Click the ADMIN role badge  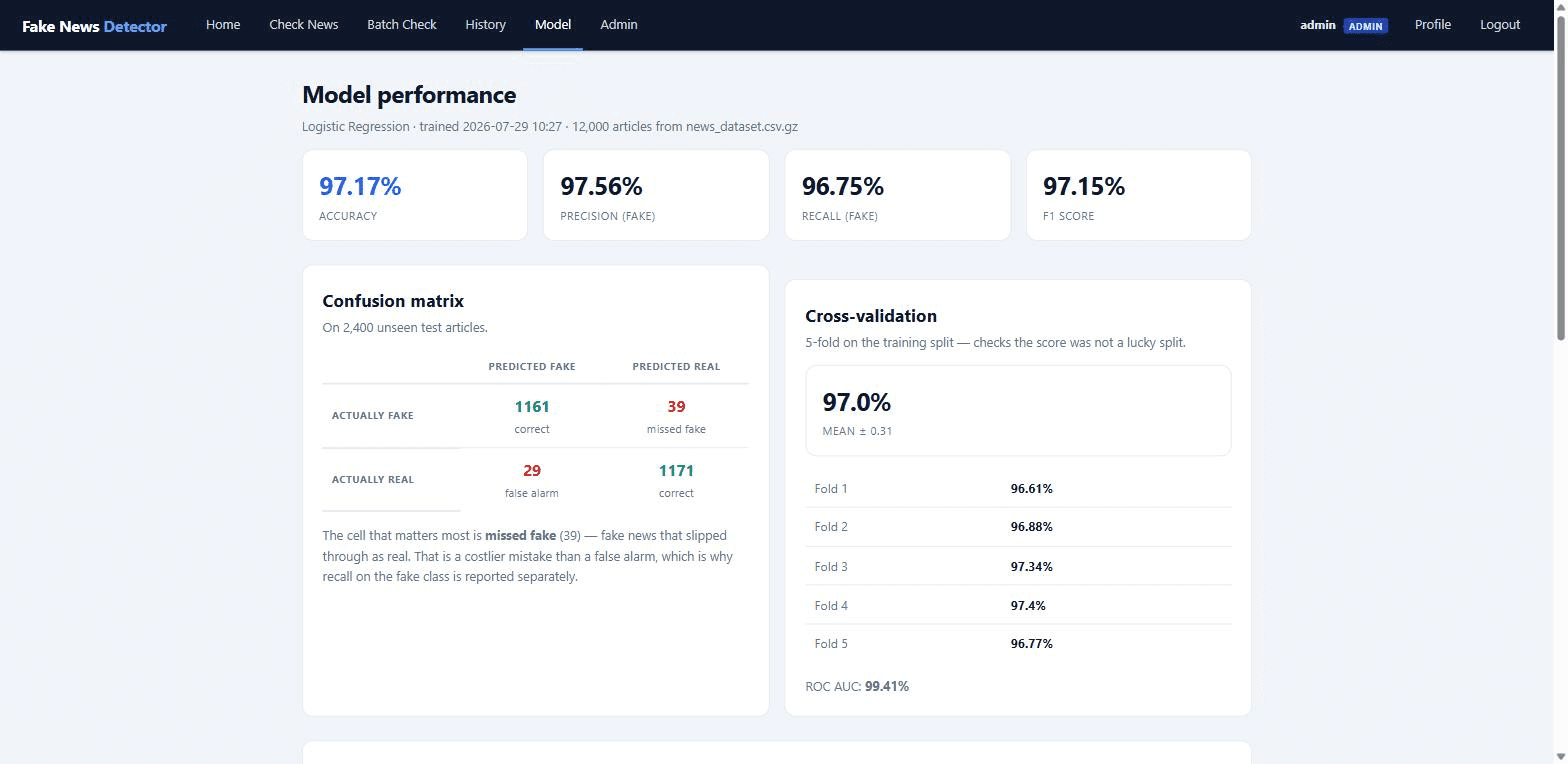click(x=1365, y=26)
